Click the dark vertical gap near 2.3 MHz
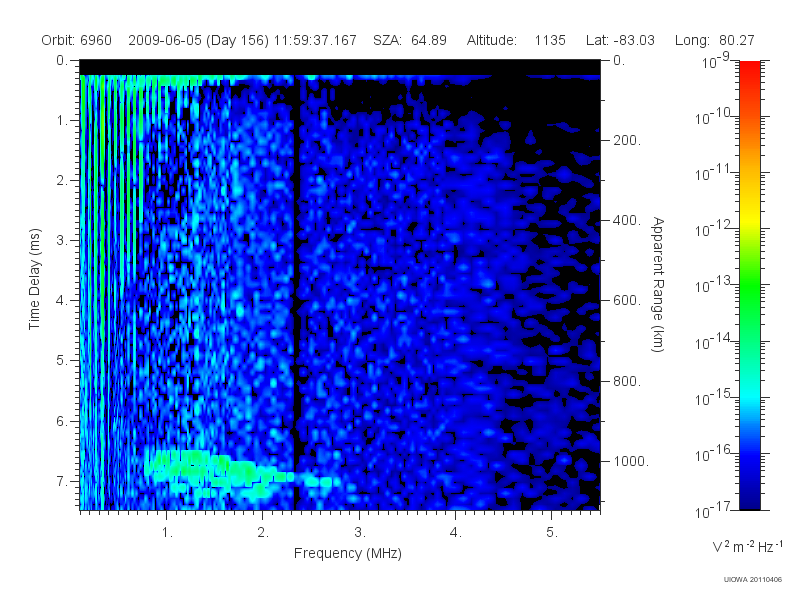This screenshot has height=600, width=800. click(296, 291)
